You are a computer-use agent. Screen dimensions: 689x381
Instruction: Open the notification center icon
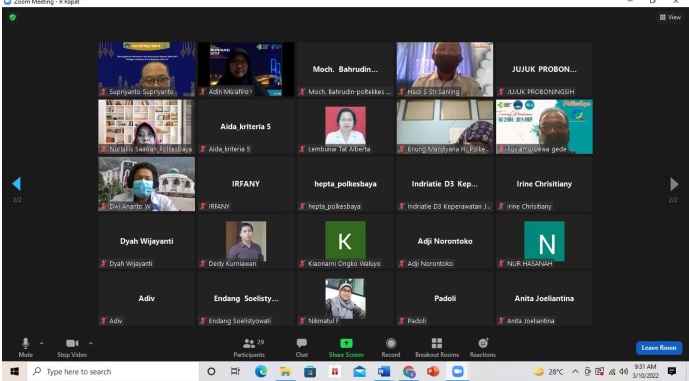[x=671, y=372]
